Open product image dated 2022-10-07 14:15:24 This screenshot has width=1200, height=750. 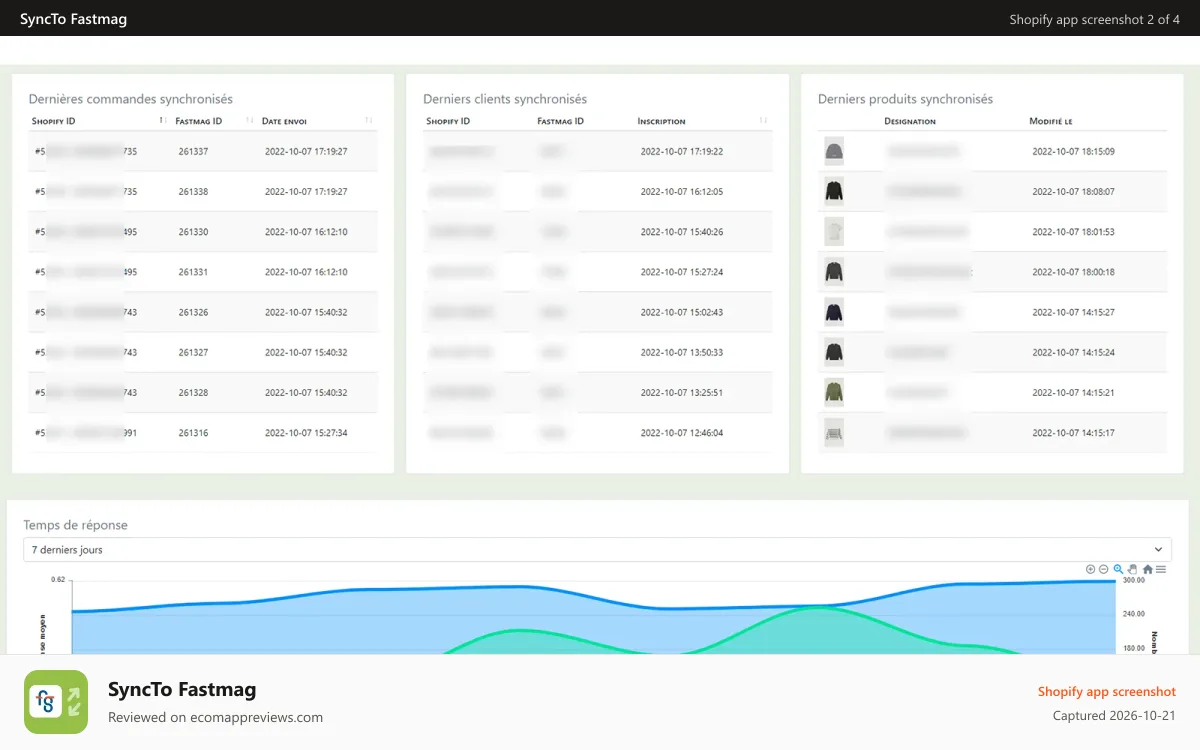coord(834,351)
